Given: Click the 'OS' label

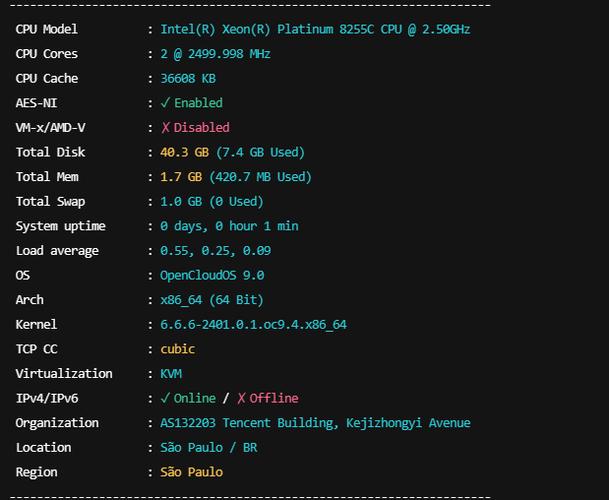Looking at the screenshot, I should point(23,275).
